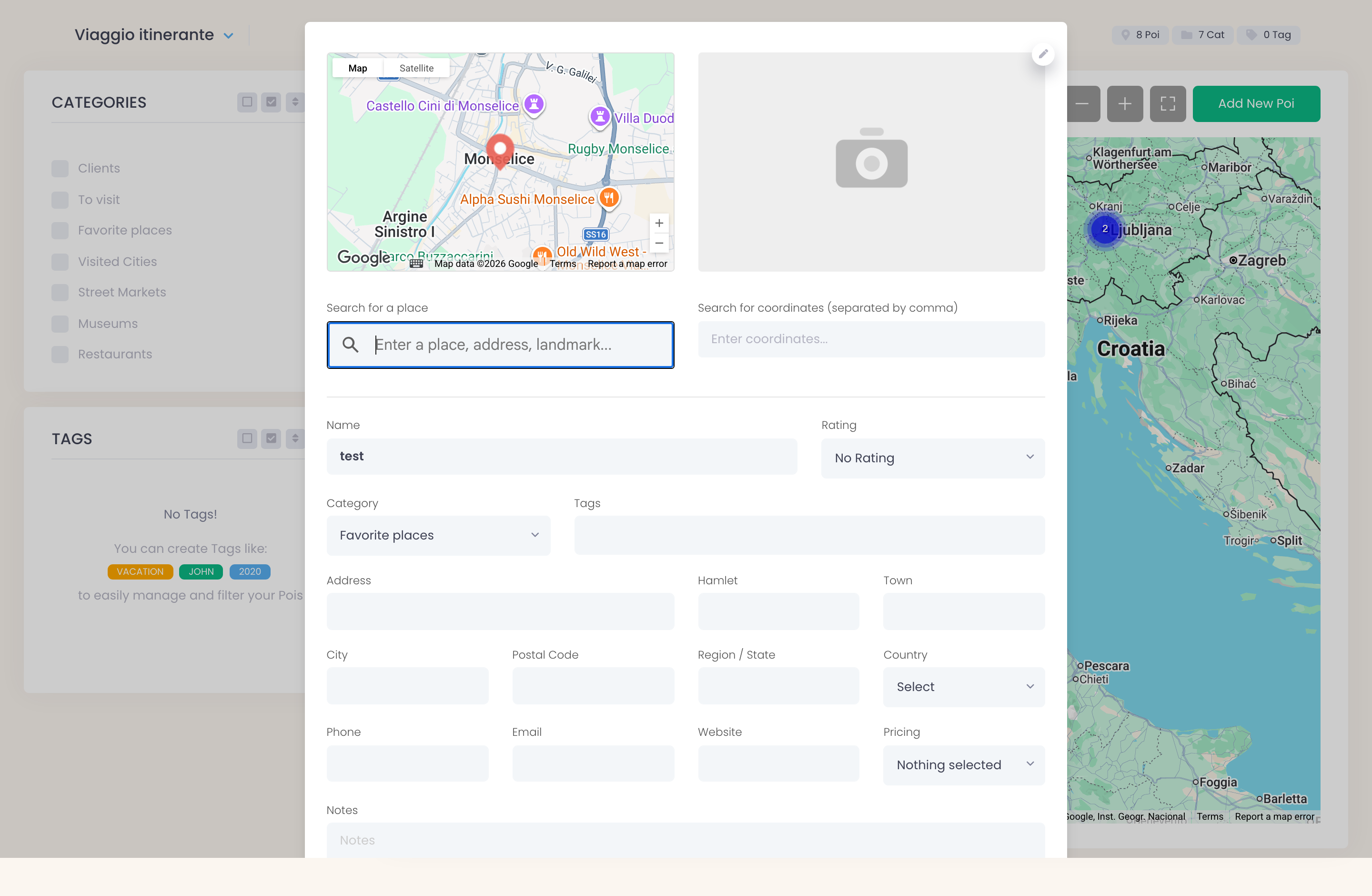Toggle fullscreen on the main map
Screen dimensions: 1372x896
pos(1168,104)
